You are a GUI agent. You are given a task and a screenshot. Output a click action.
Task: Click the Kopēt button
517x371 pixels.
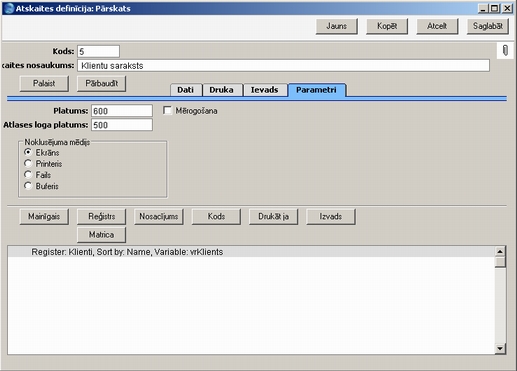(x=387, y=26)
